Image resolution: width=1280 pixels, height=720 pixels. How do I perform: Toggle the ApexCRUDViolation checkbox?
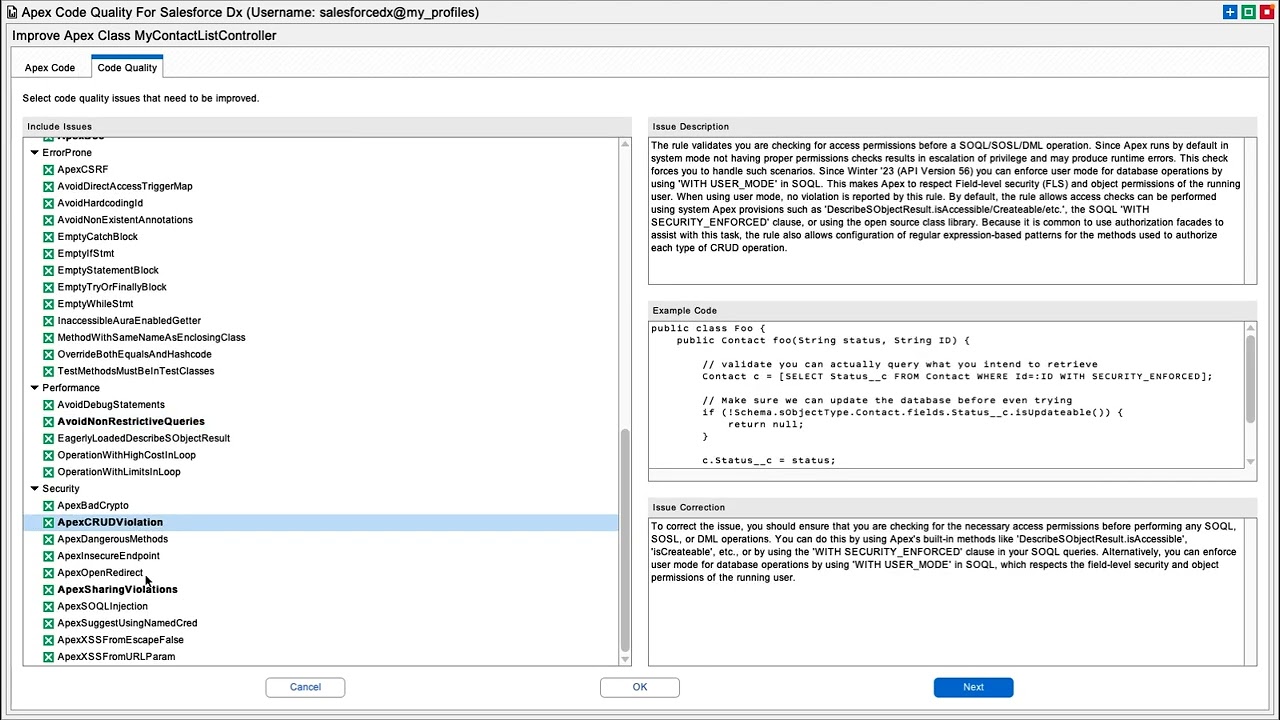tap(48, 523)
